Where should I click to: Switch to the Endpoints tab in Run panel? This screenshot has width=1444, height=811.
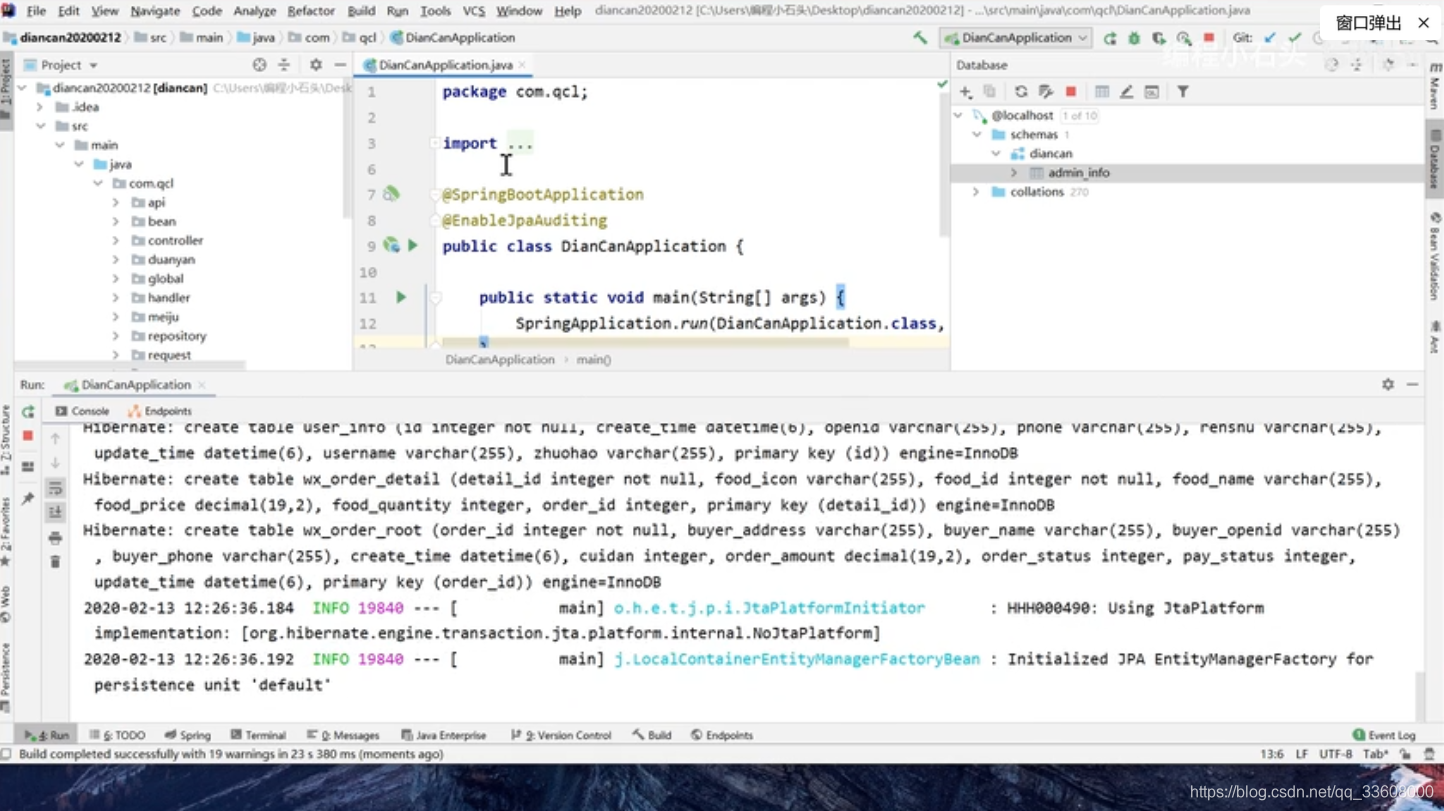point(159,411)
